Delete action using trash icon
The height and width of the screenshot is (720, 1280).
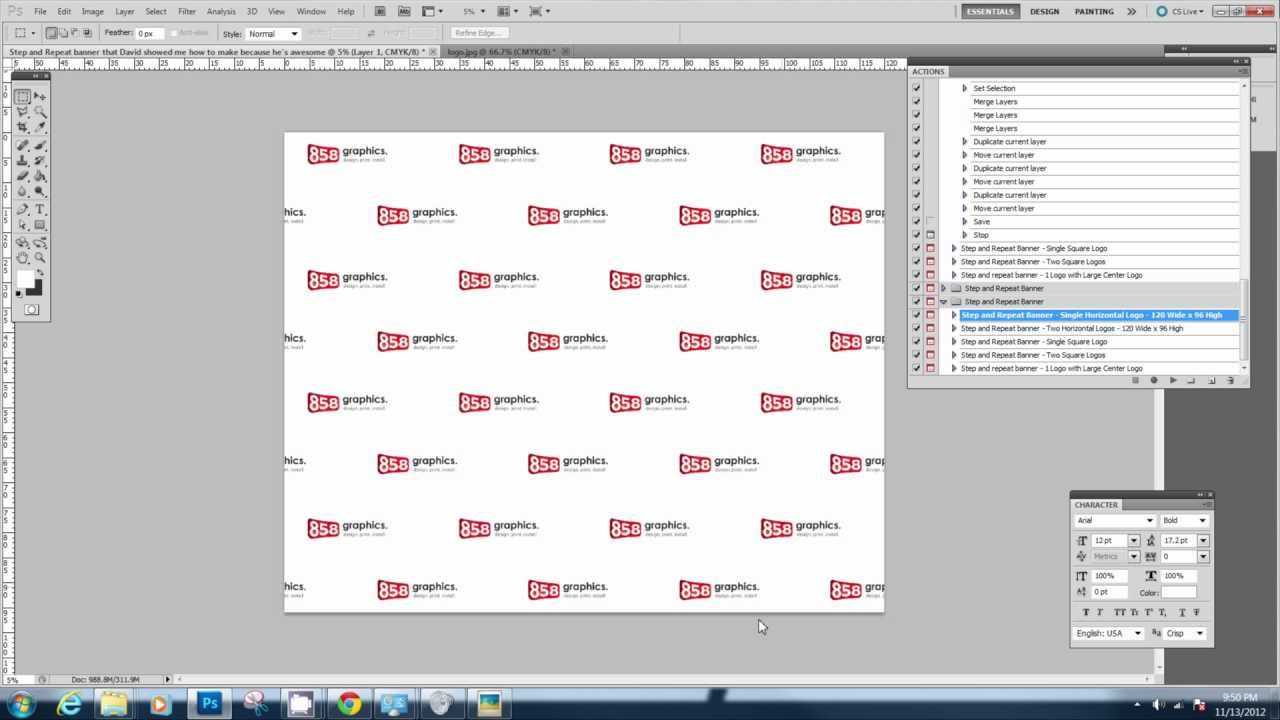point(1230,380)
